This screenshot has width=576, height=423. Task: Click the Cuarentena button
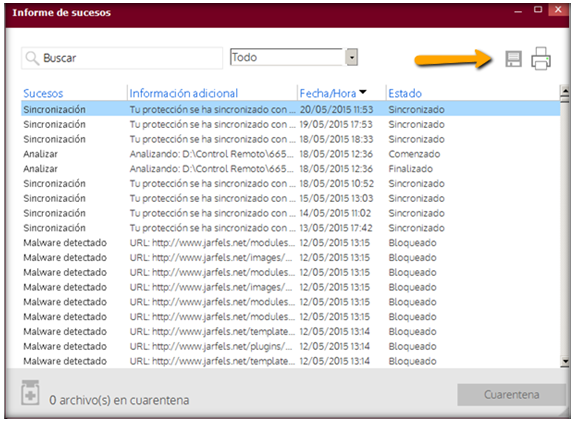tap(511, 395)
